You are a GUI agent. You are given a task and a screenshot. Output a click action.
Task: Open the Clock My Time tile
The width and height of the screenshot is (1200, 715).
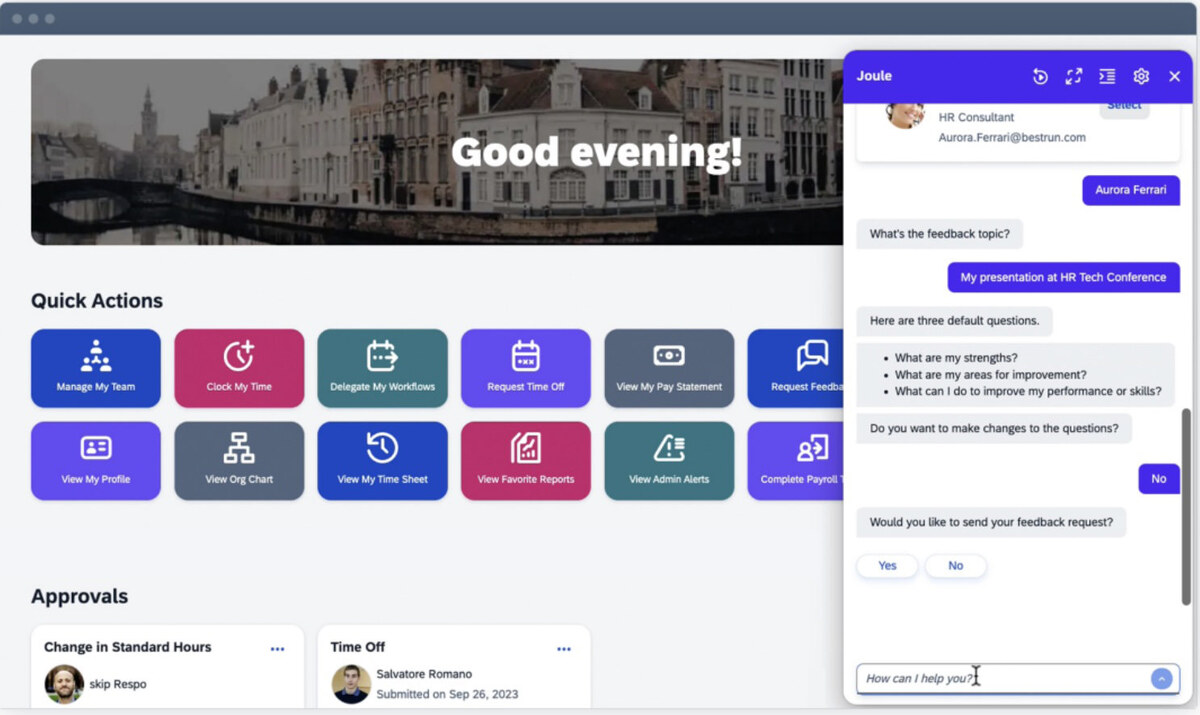[239, 368]
